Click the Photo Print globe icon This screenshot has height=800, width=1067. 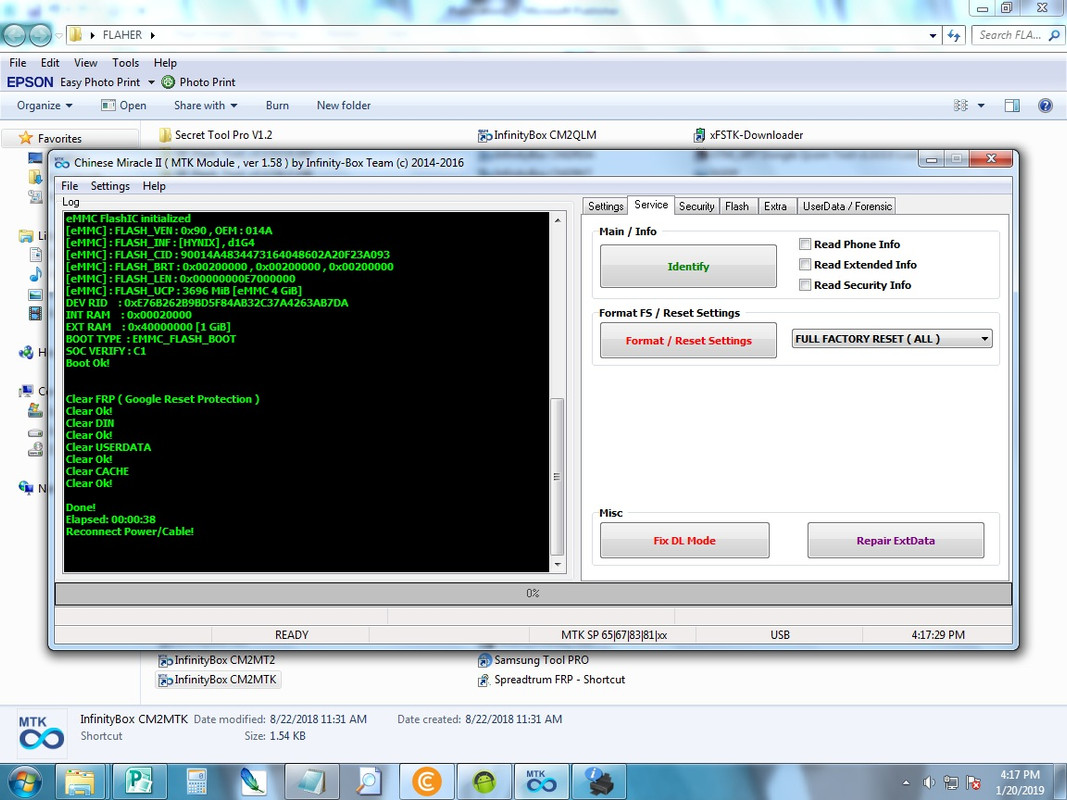pyautogui.click(x=168, y=82)
